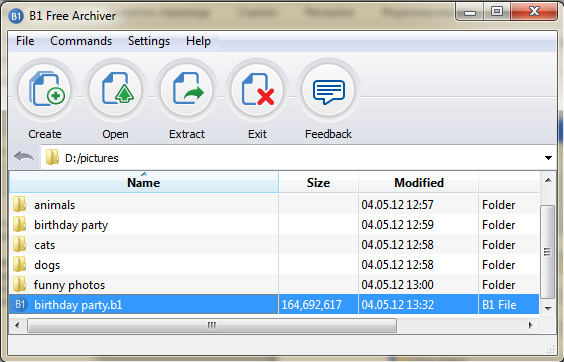This screenshot has width=564, height=362.
Task: Click the funny photos folder icon
Action: (19, 285)
